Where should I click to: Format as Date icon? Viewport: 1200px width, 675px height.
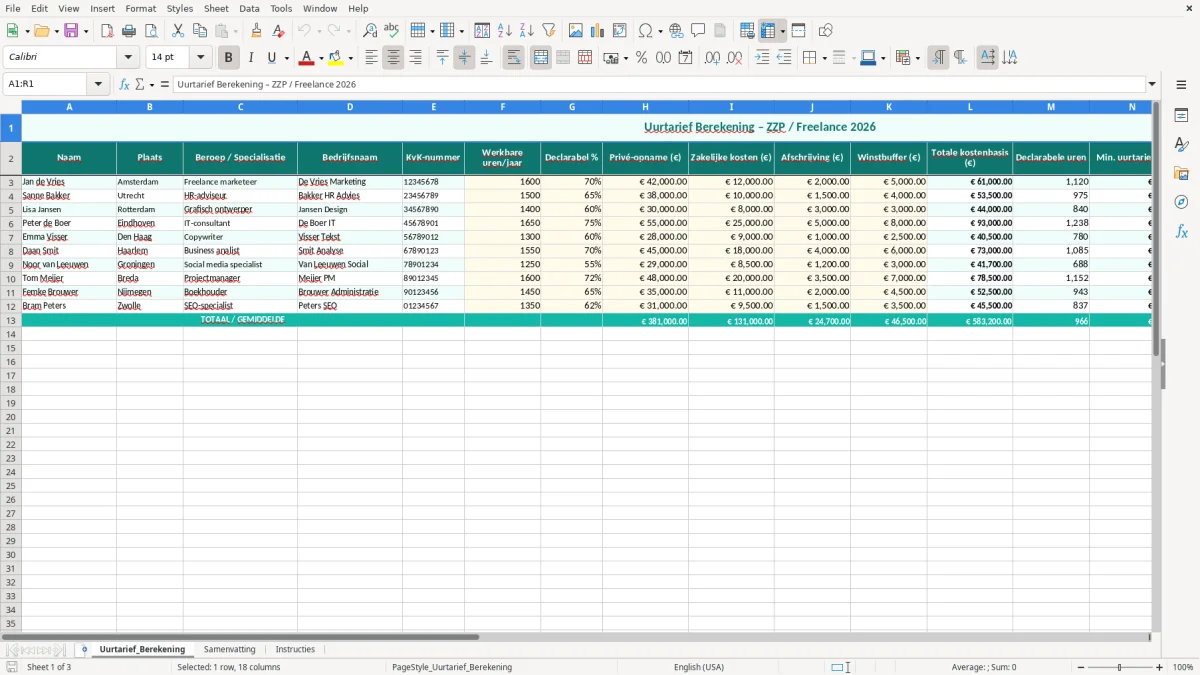[x=686, y=58]
